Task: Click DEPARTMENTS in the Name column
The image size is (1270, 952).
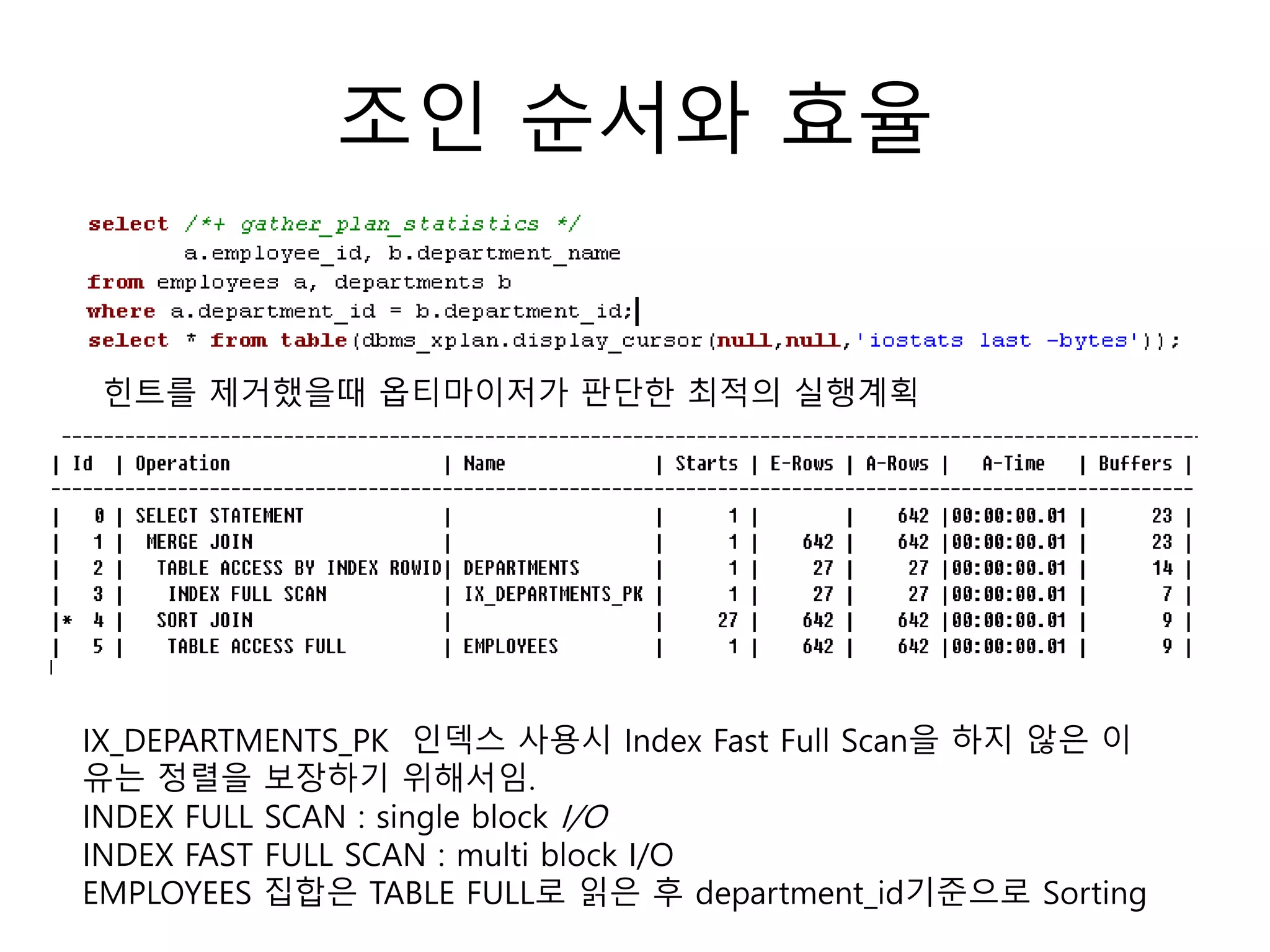Action: coord(521,568)
